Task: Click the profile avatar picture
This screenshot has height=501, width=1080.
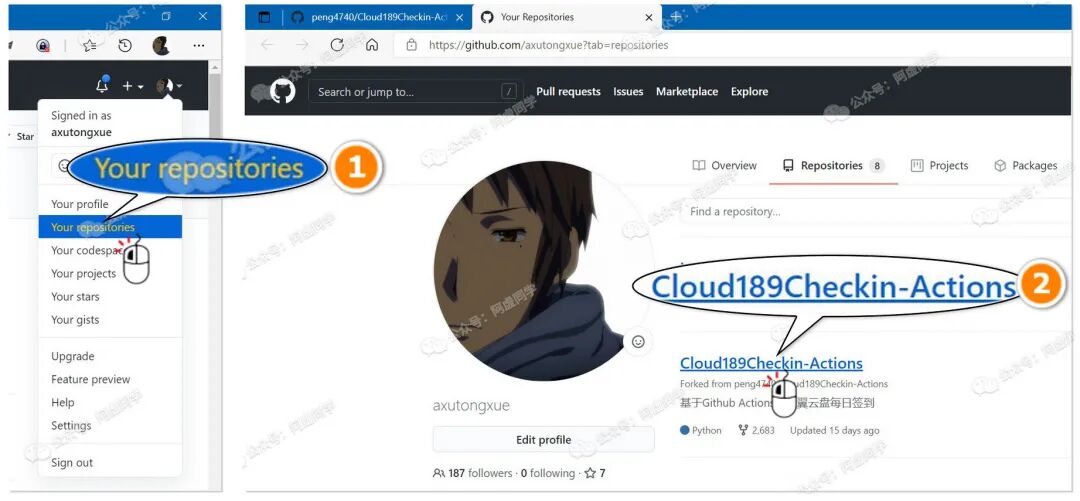Action: [543, 270]
